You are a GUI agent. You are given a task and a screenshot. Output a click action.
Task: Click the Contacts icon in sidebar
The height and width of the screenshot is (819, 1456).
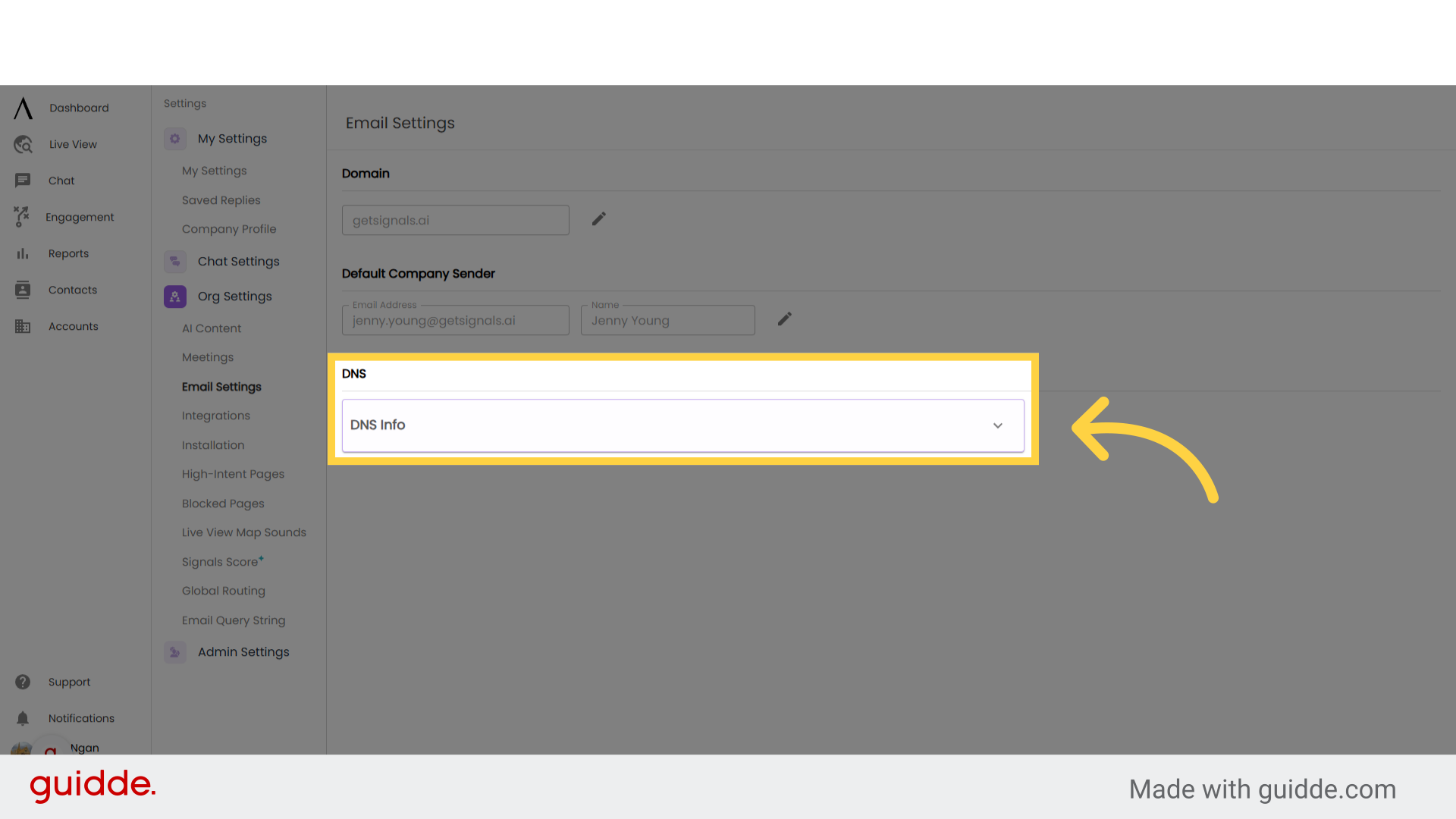pyautogui.click(x=23, y=290)
